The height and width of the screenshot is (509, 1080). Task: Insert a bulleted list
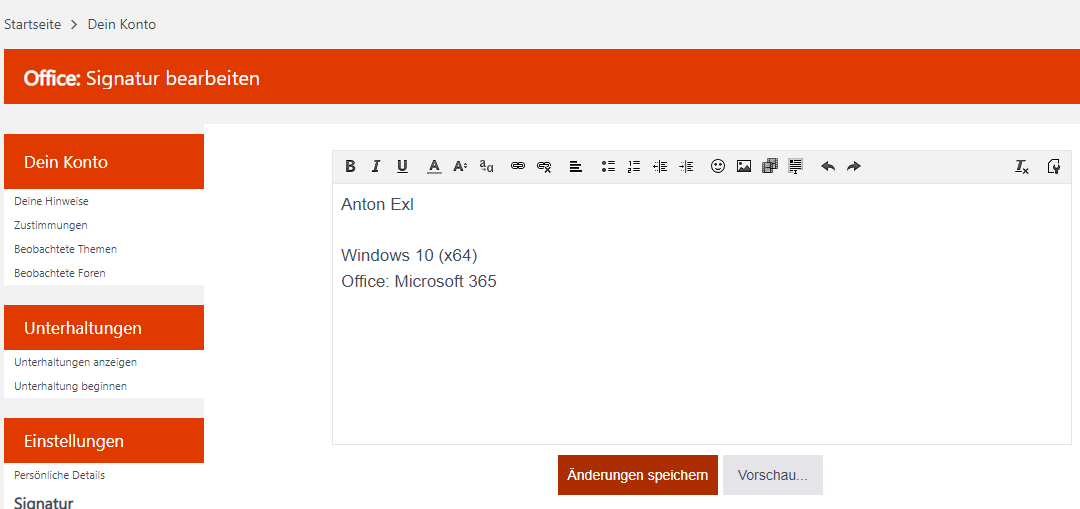pyautogui.click(x=608, y=166)
